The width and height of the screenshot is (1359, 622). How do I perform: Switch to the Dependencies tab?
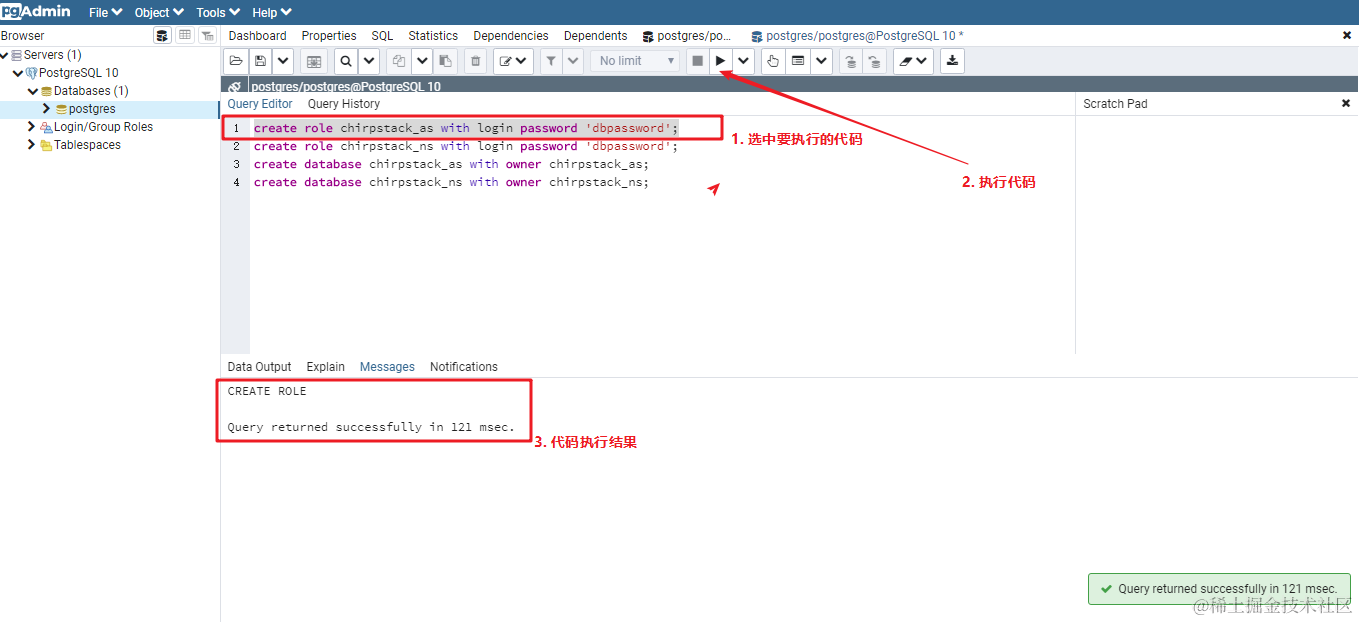[511, 35]
